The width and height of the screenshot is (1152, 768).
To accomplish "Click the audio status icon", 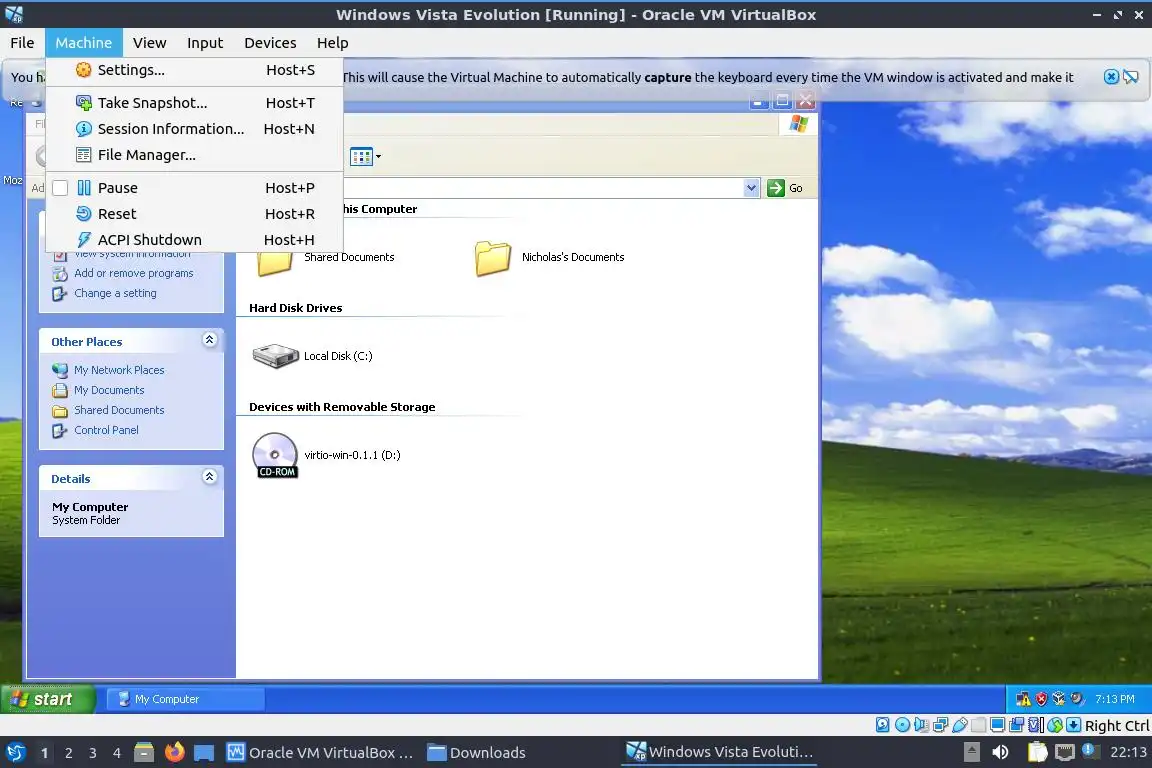I will pos(921,725).
